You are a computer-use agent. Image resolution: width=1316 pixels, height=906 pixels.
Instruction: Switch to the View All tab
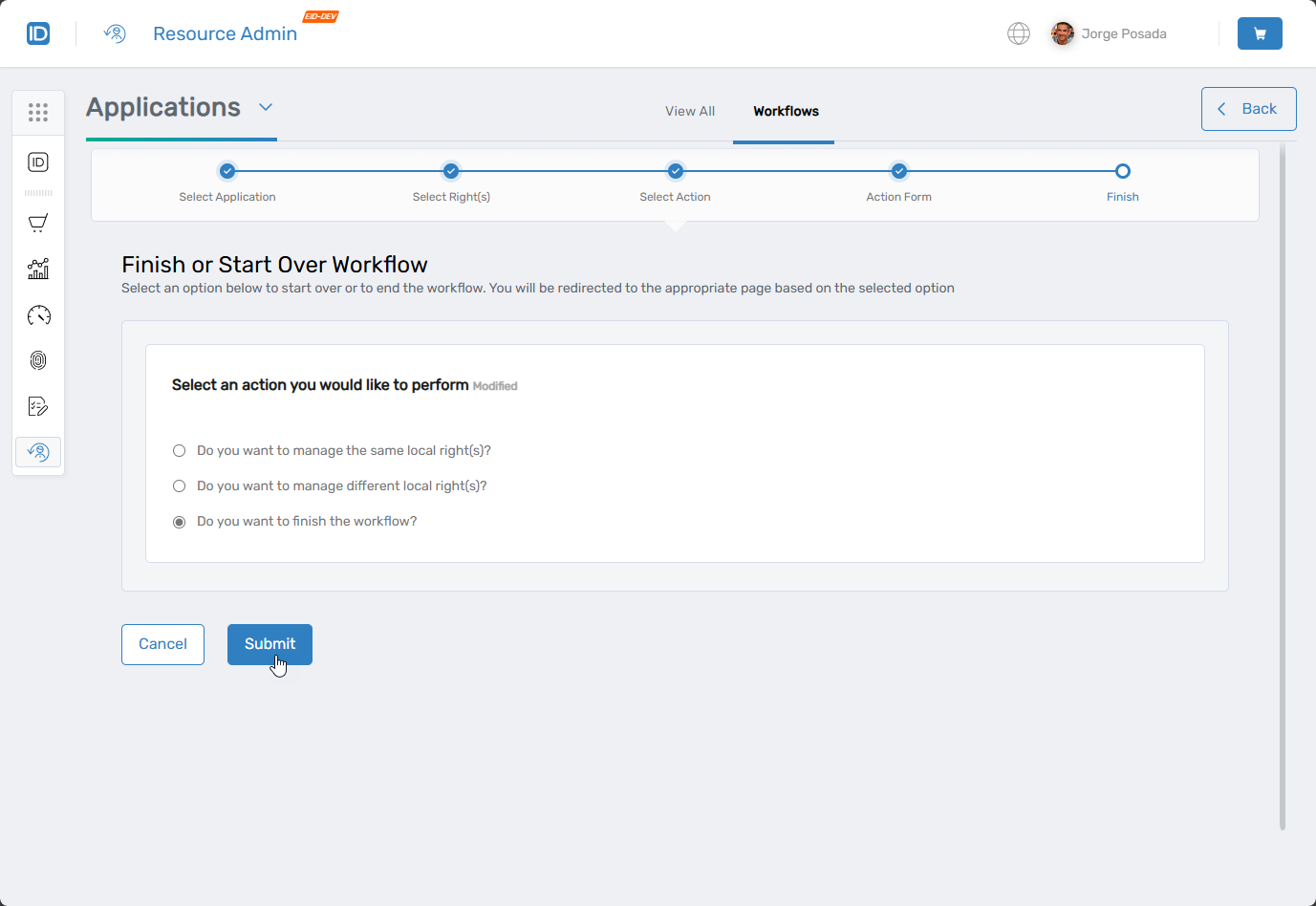point(689,111)
